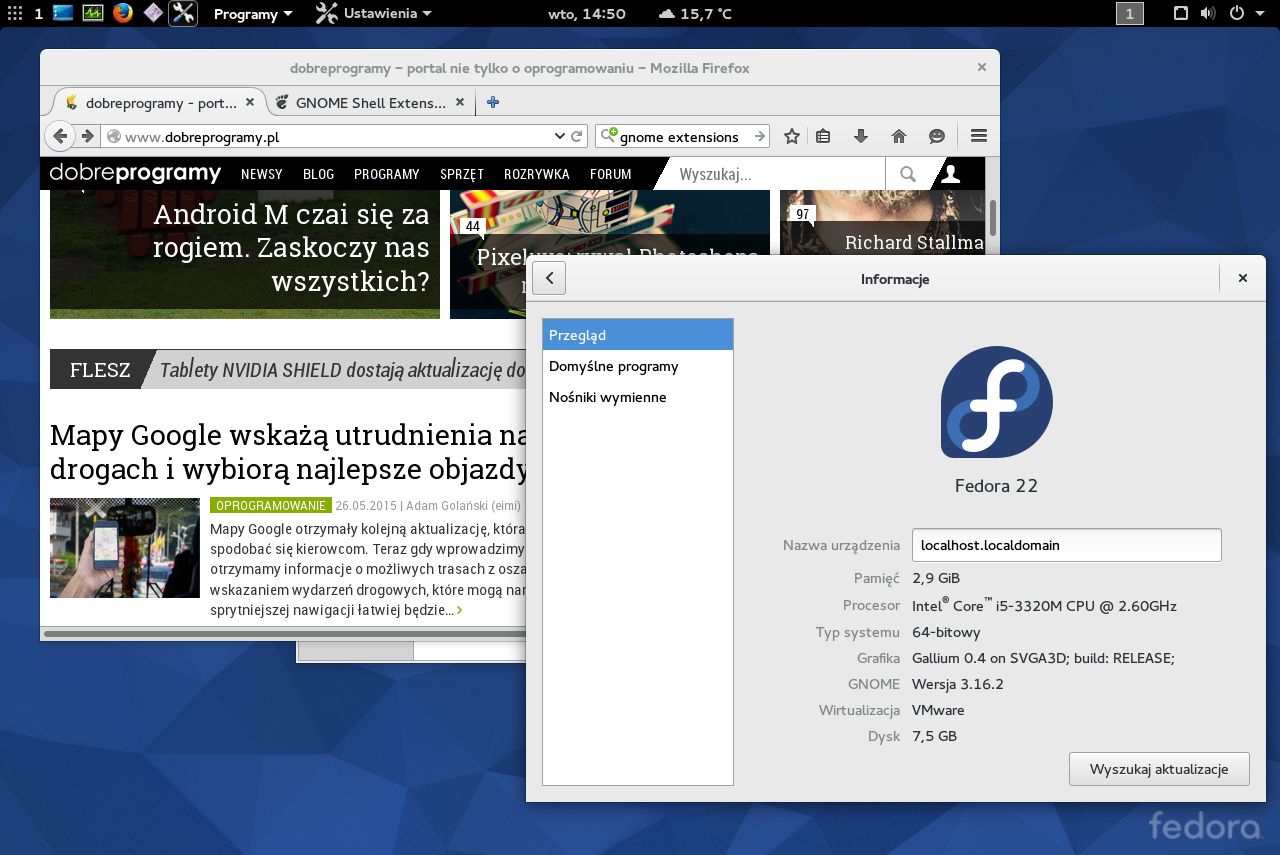Screen dimensions: 1280x855
Task: Click the FLESZ NVIDIA SHIELD headline
Action: [344, 370]
